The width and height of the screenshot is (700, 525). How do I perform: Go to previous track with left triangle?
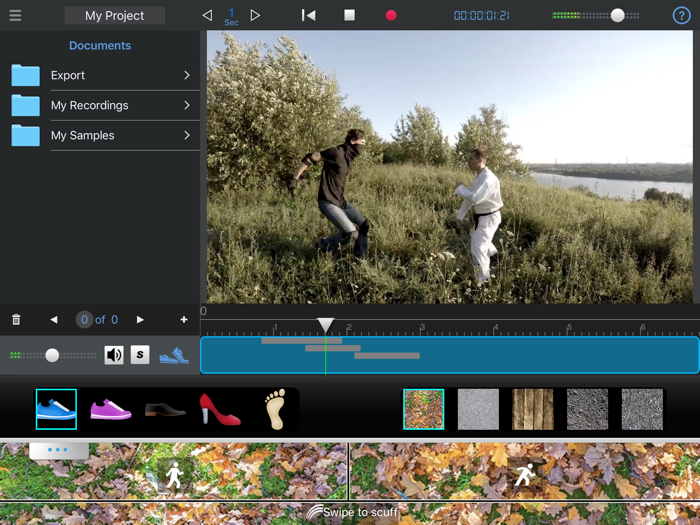(x=54, y=320)
